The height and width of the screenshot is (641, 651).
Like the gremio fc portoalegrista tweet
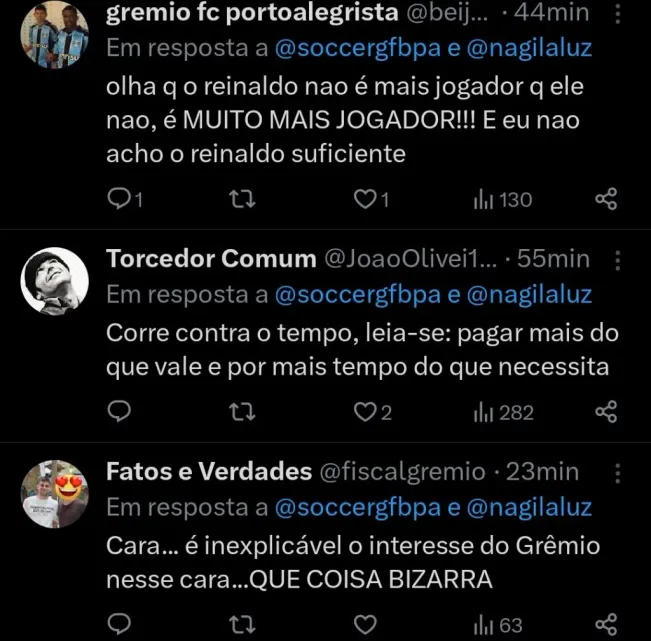click(x=364, y=200)
